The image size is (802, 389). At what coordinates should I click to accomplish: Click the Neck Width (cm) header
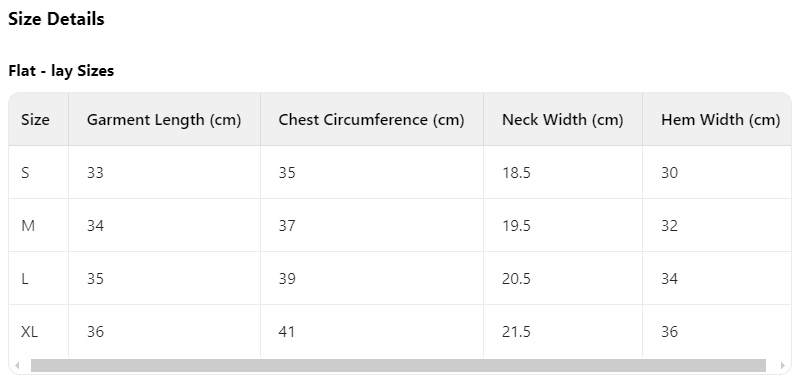(x=563, y=120)
